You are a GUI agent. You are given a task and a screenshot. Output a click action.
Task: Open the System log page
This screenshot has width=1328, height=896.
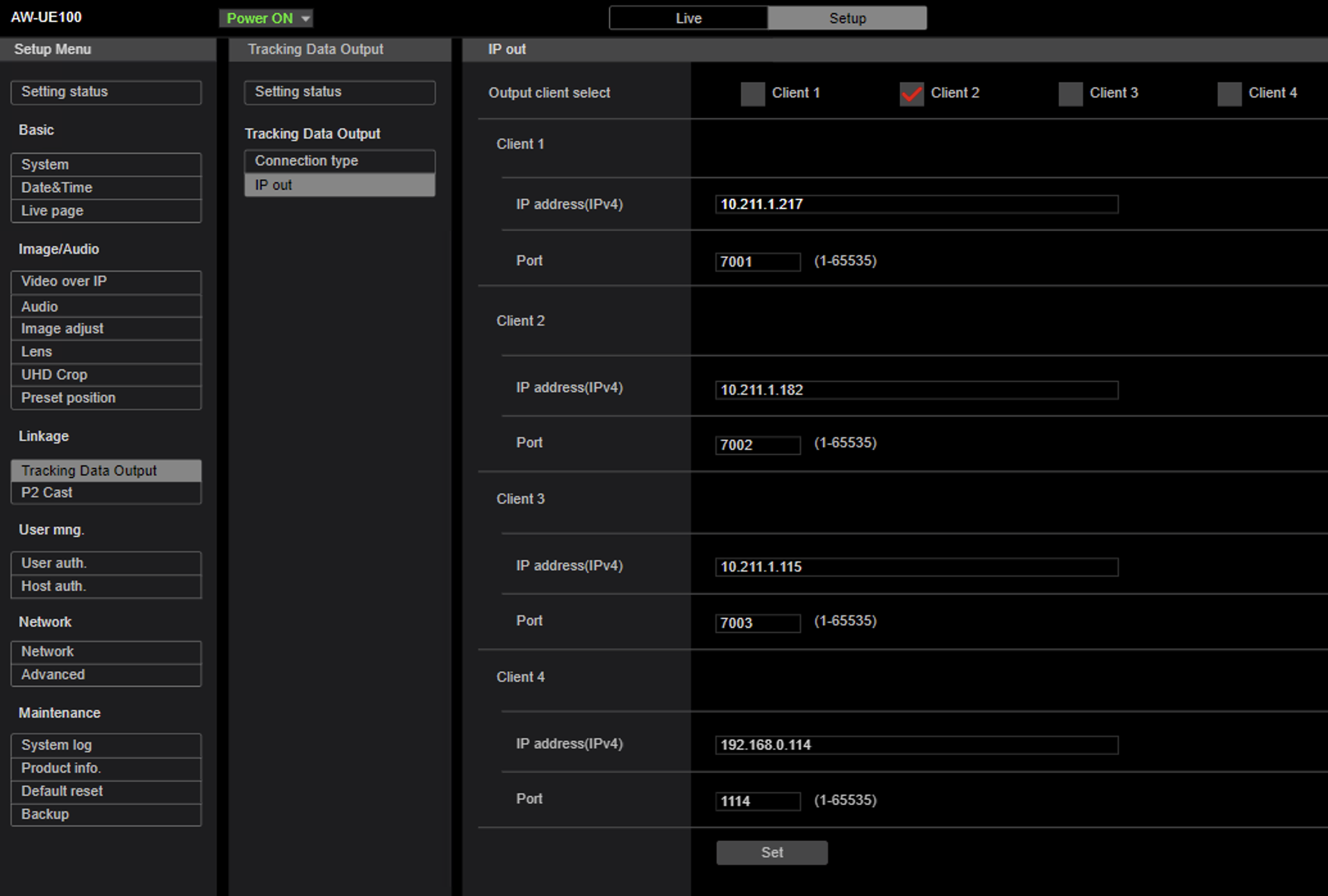point(106,745)
